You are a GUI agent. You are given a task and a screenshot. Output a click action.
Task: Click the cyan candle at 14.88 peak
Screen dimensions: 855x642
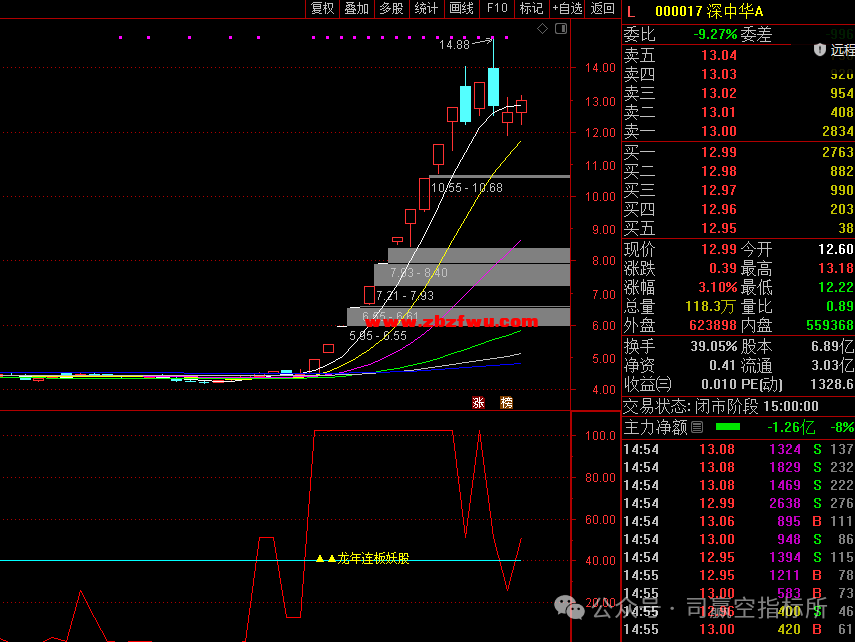pos(493,87)
